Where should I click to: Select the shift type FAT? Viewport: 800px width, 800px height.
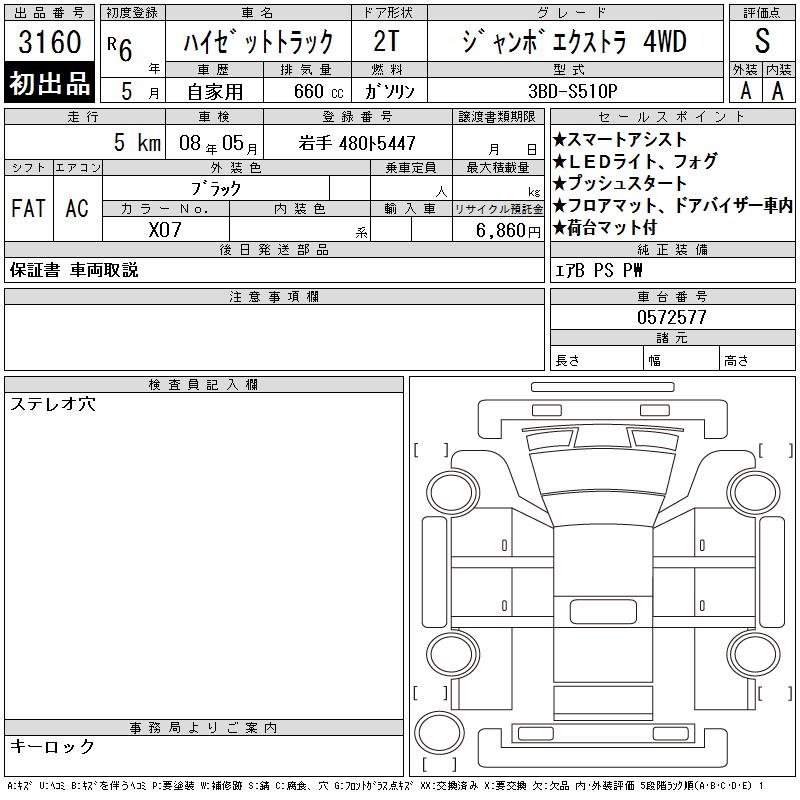(x=28, y=208)
